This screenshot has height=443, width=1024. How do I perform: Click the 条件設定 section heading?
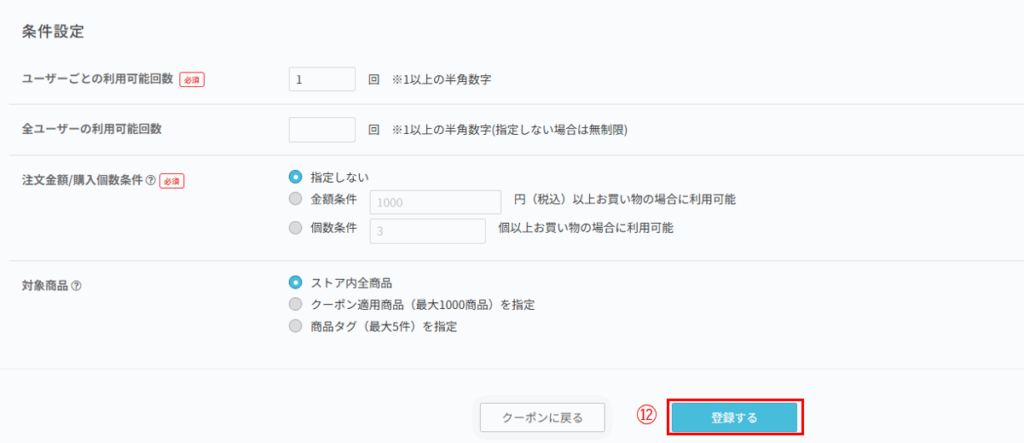(x=52, y=31)
